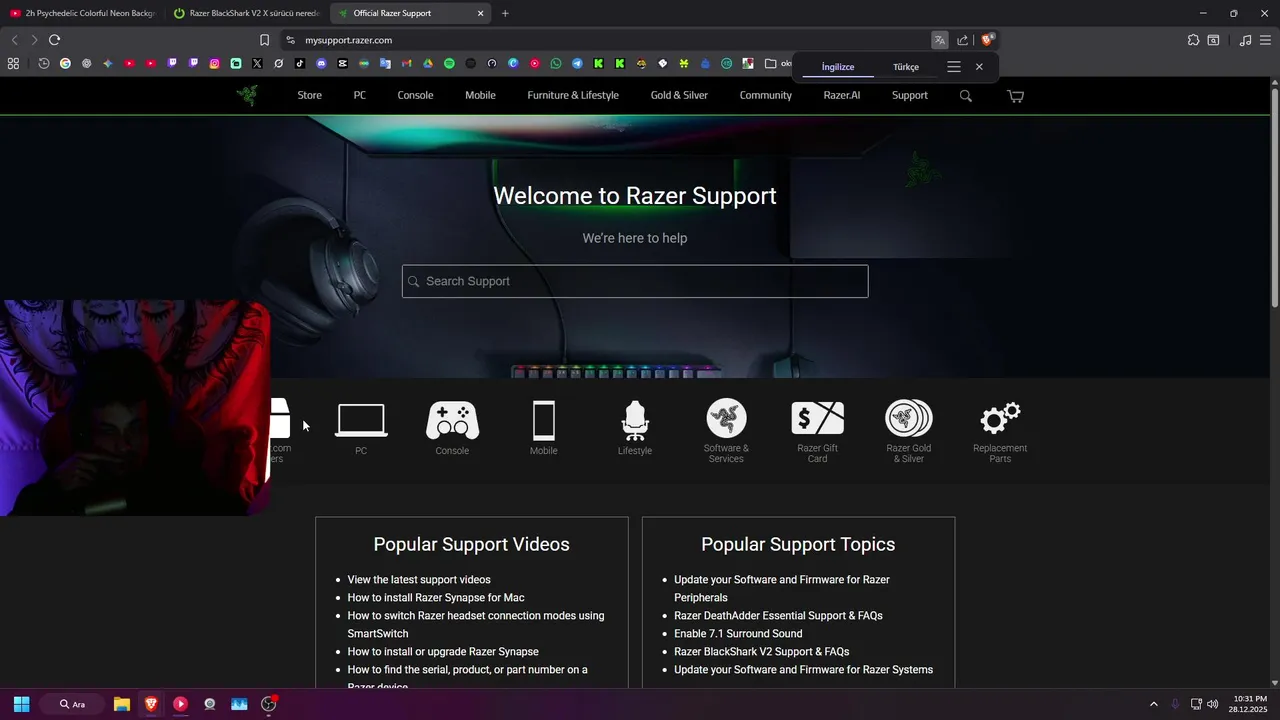
Task: Click the share icon in the address bar
Action: pyautogui.click(x=962, y=40)
